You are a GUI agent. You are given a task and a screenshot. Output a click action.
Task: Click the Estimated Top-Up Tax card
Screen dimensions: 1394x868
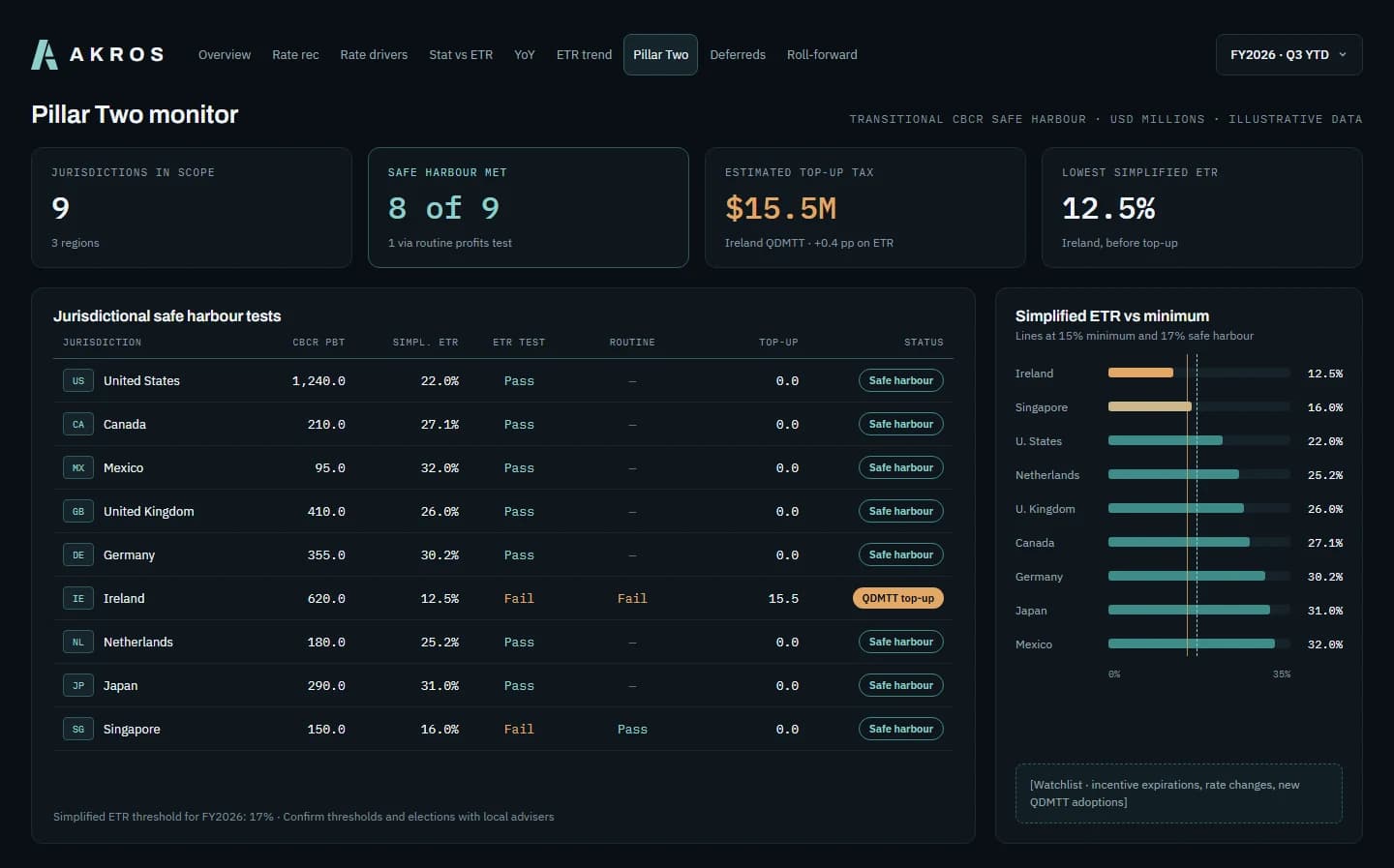[x=865, y=207]
